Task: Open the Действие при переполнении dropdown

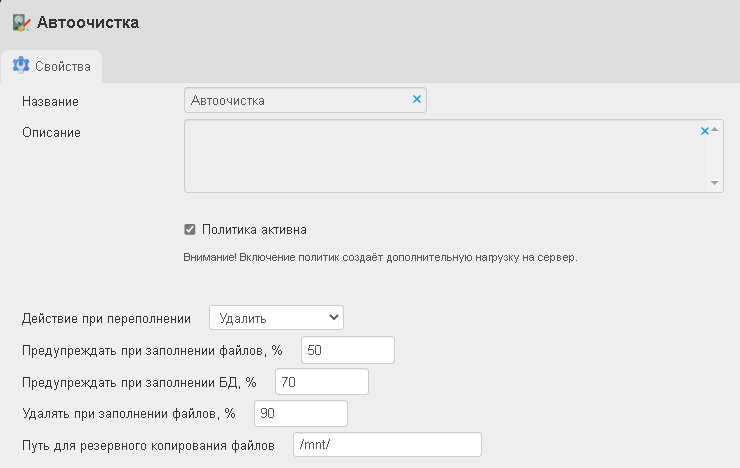Action: pyautogui.click(x=276, y=318)
